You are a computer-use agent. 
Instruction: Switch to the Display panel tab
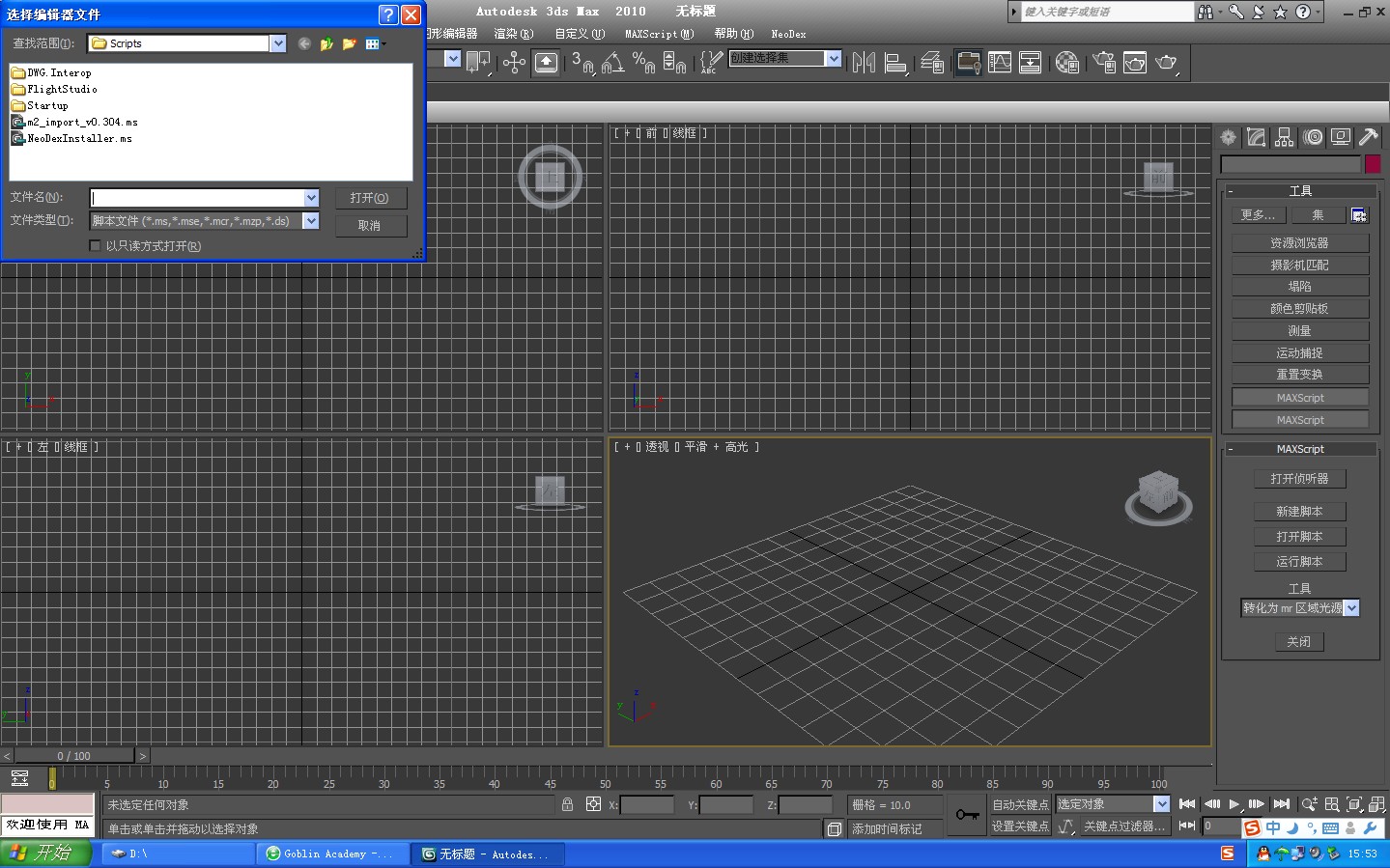(1341, 137)
